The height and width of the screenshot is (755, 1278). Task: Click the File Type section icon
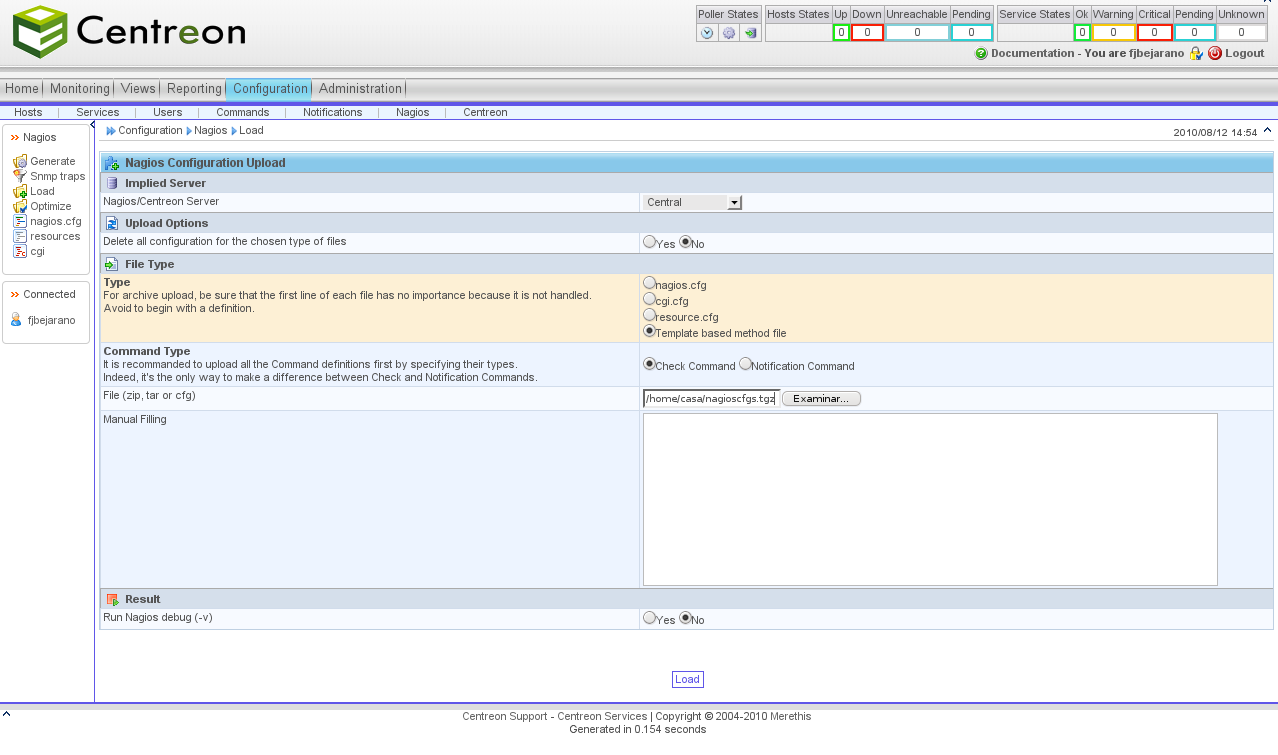[112, 264]
